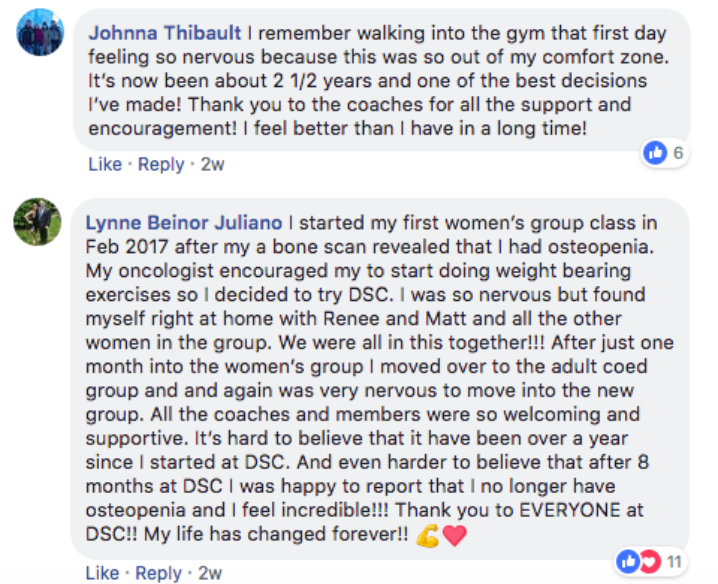The height and width of the screenshot is (584, 718).
Task: Click the thumbs-up reaction icon on Johnna's comment
Action: [655, 153]
